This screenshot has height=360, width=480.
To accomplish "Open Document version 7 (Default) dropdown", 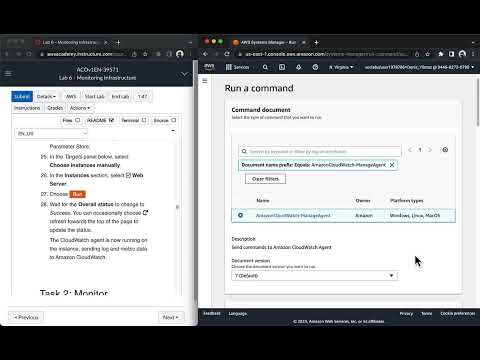I will click(x=314, y=276).
